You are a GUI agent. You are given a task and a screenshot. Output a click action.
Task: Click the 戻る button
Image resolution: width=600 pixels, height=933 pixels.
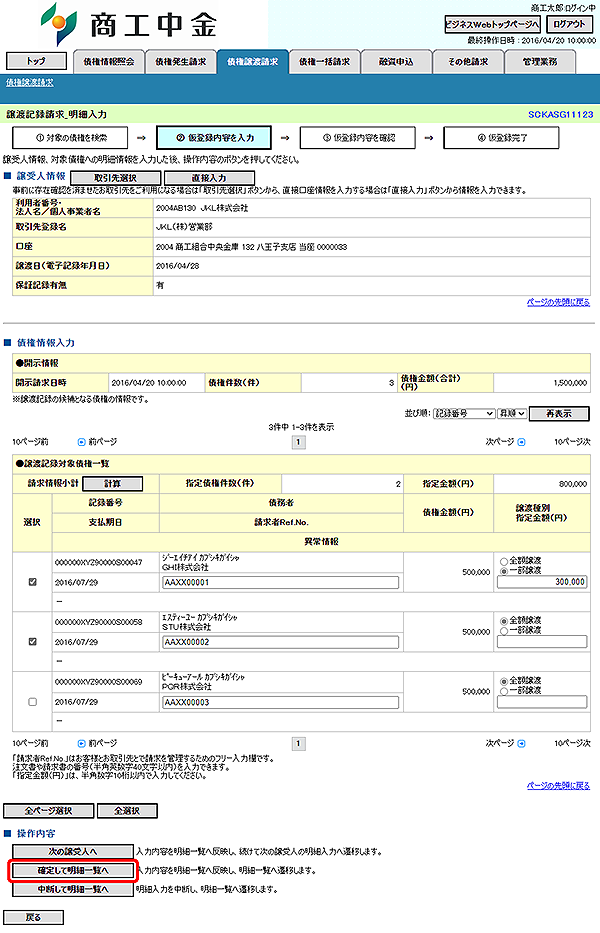33,918
